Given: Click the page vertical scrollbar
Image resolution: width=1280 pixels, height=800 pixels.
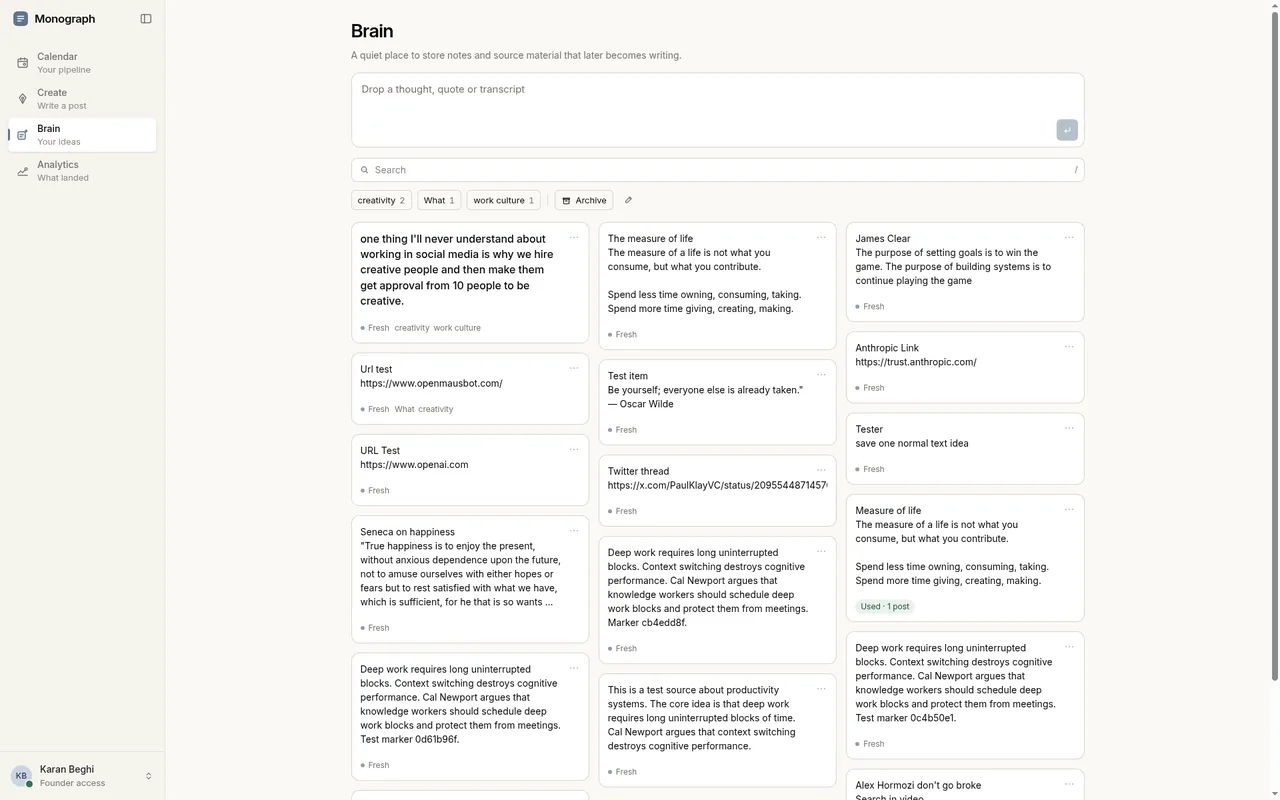Looking at the screenshot, I should (x=1274, y=345).
